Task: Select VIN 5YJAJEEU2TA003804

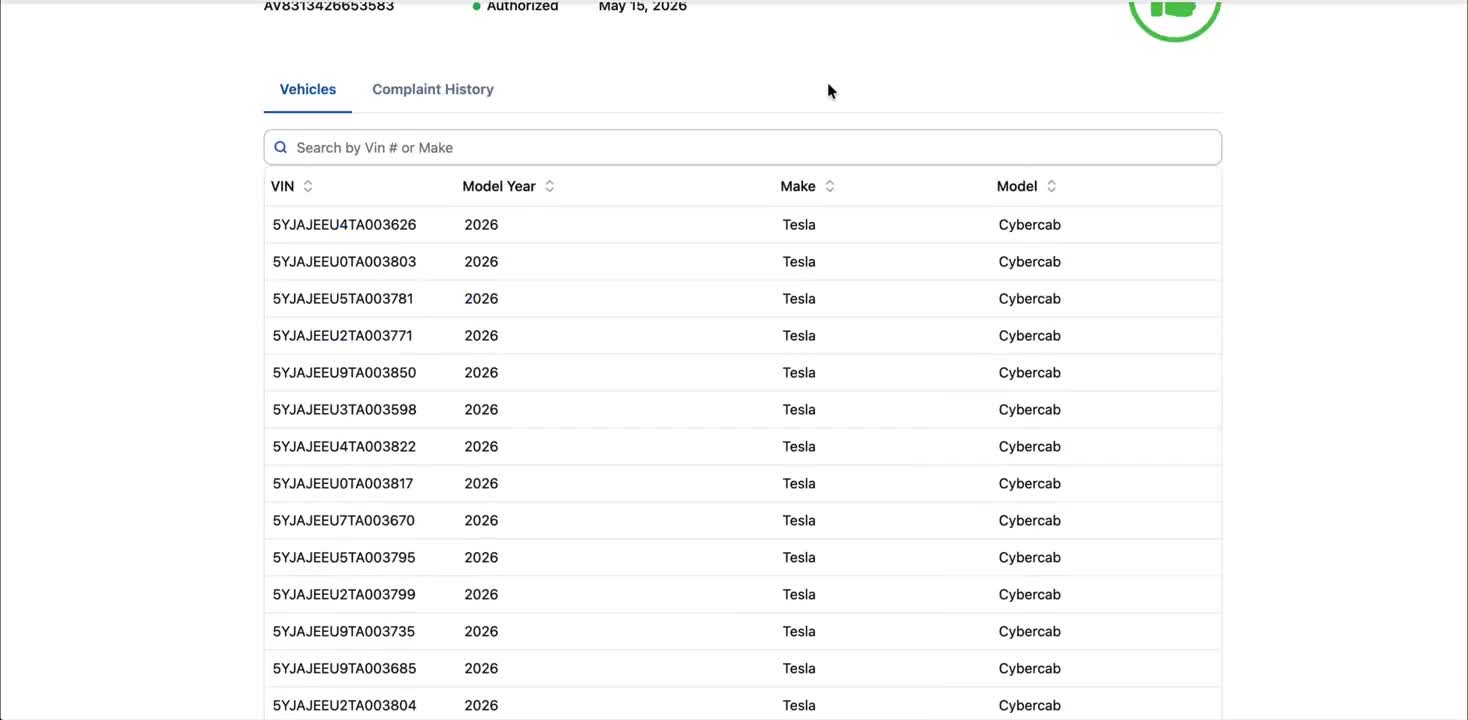Action: click(x=344, y=706)
